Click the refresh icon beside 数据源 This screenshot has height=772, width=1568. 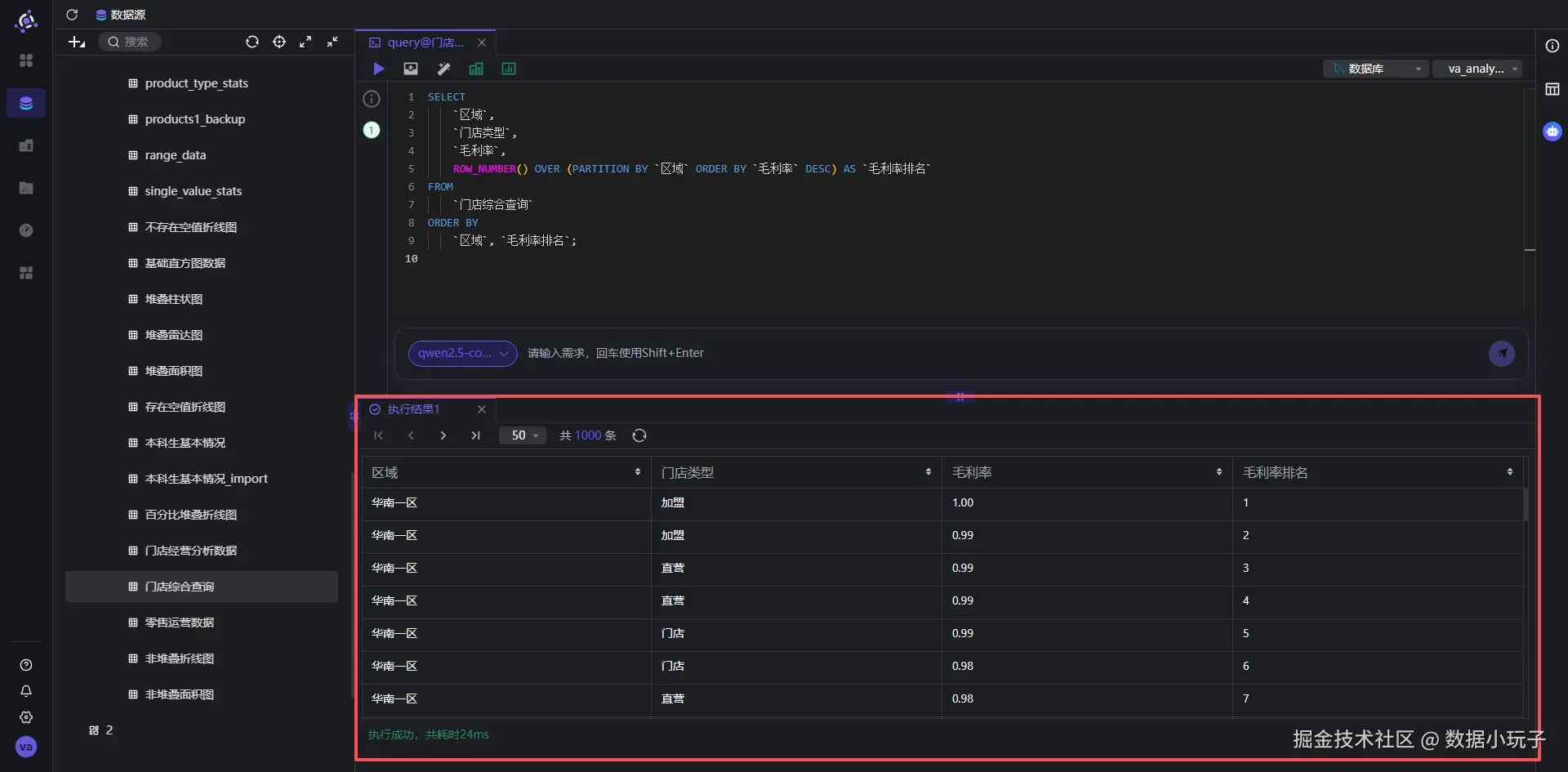[x=72, y=15]
